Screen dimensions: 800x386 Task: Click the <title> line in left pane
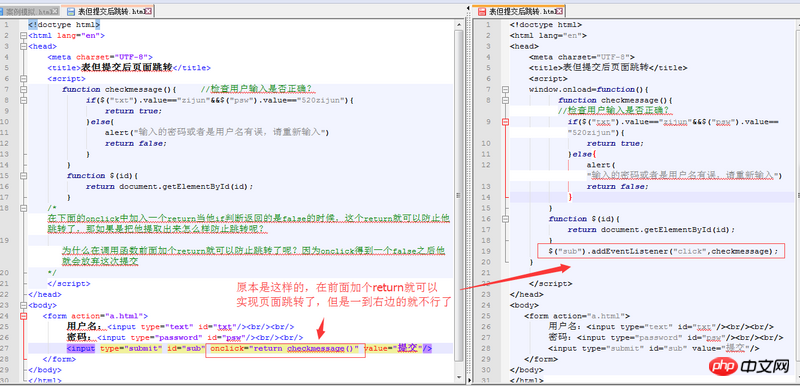pyautogui.click(x=129, y=68)
